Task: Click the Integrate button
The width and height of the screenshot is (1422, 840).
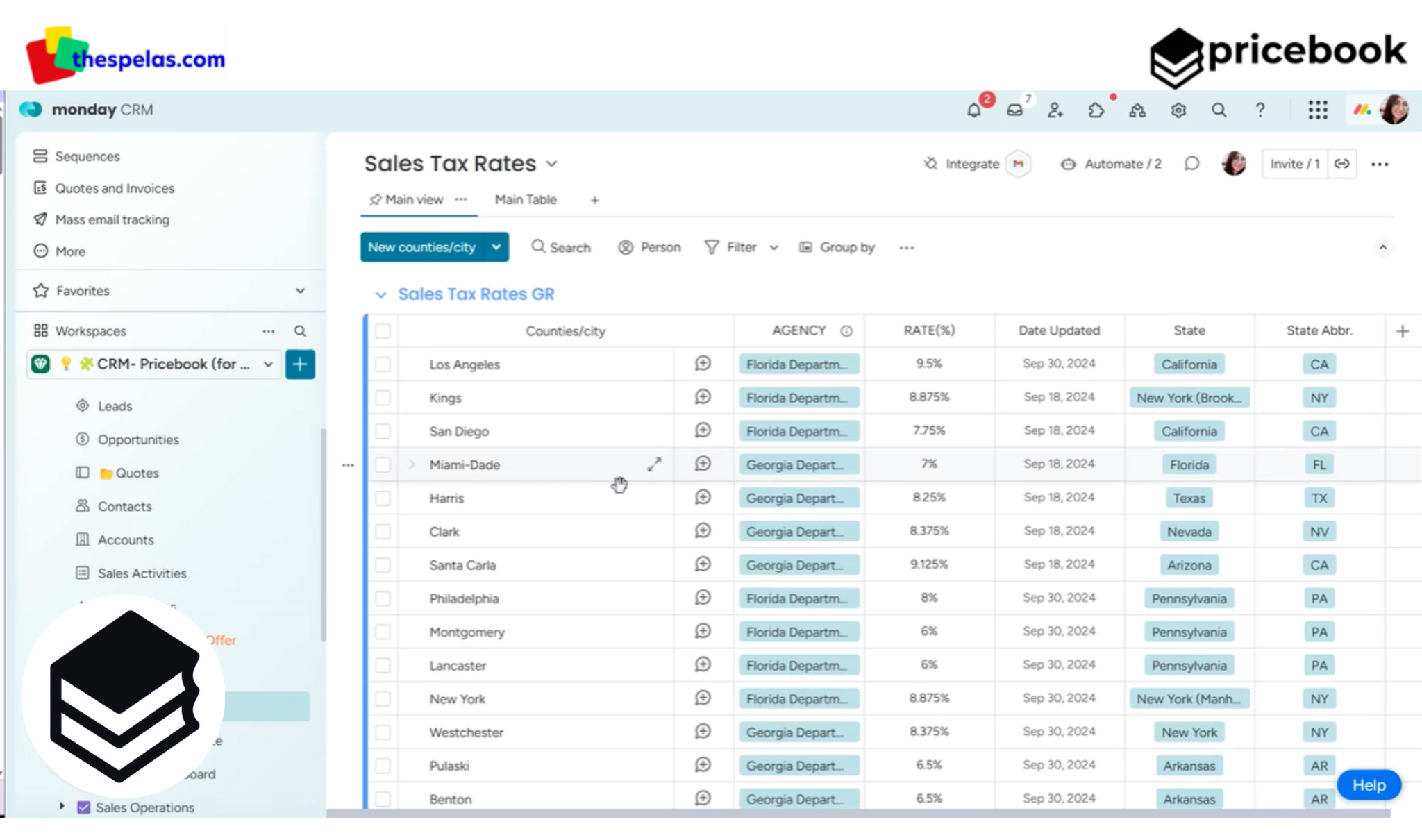Action: click(962, 164)
